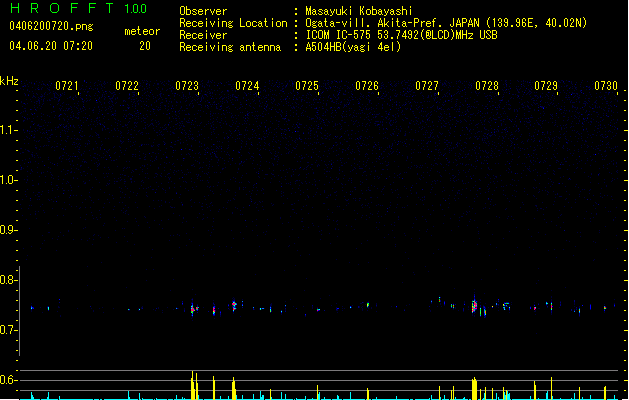Click the 'meteor' label

[x=142, y=31]
